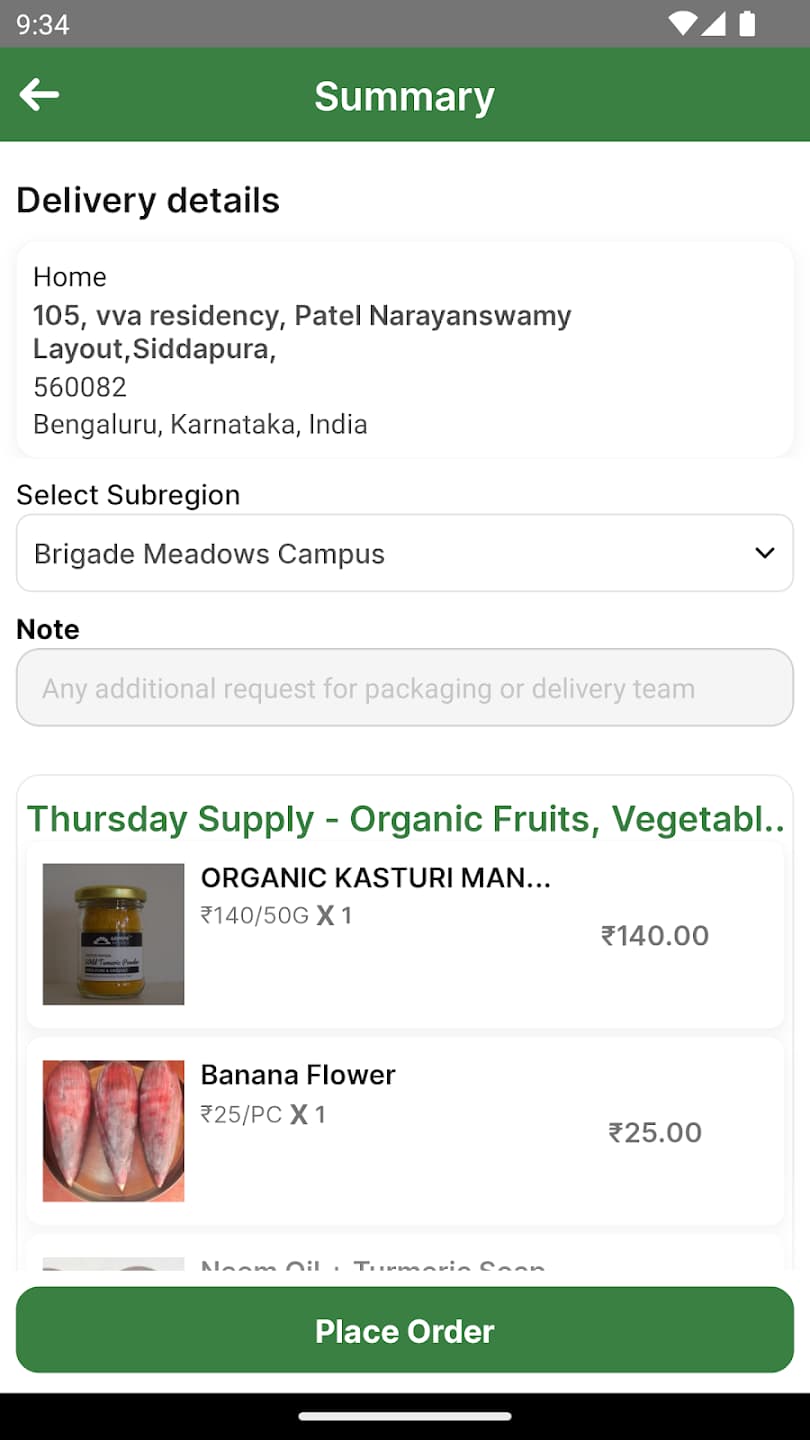Tap the cellular signal icon
This screenshot has height=1440, width=810.
click(713, 23)
